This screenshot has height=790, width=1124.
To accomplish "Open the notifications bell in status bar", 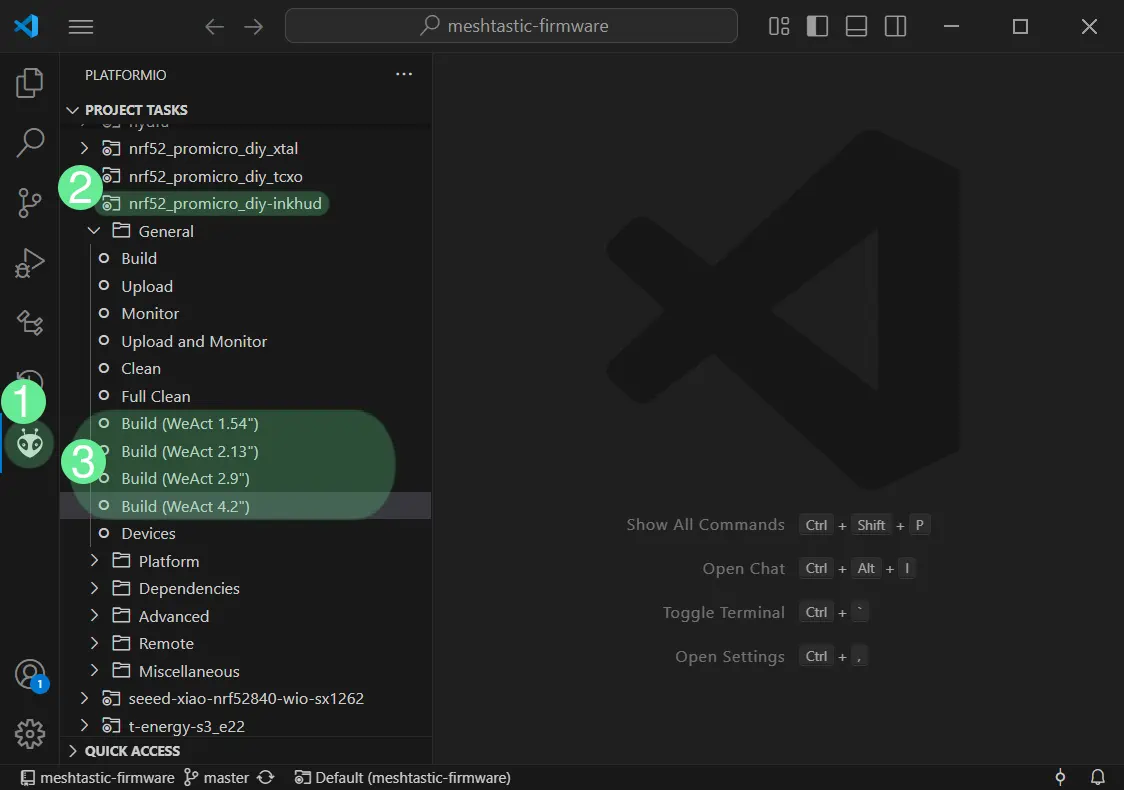I will coord(1097,777).
